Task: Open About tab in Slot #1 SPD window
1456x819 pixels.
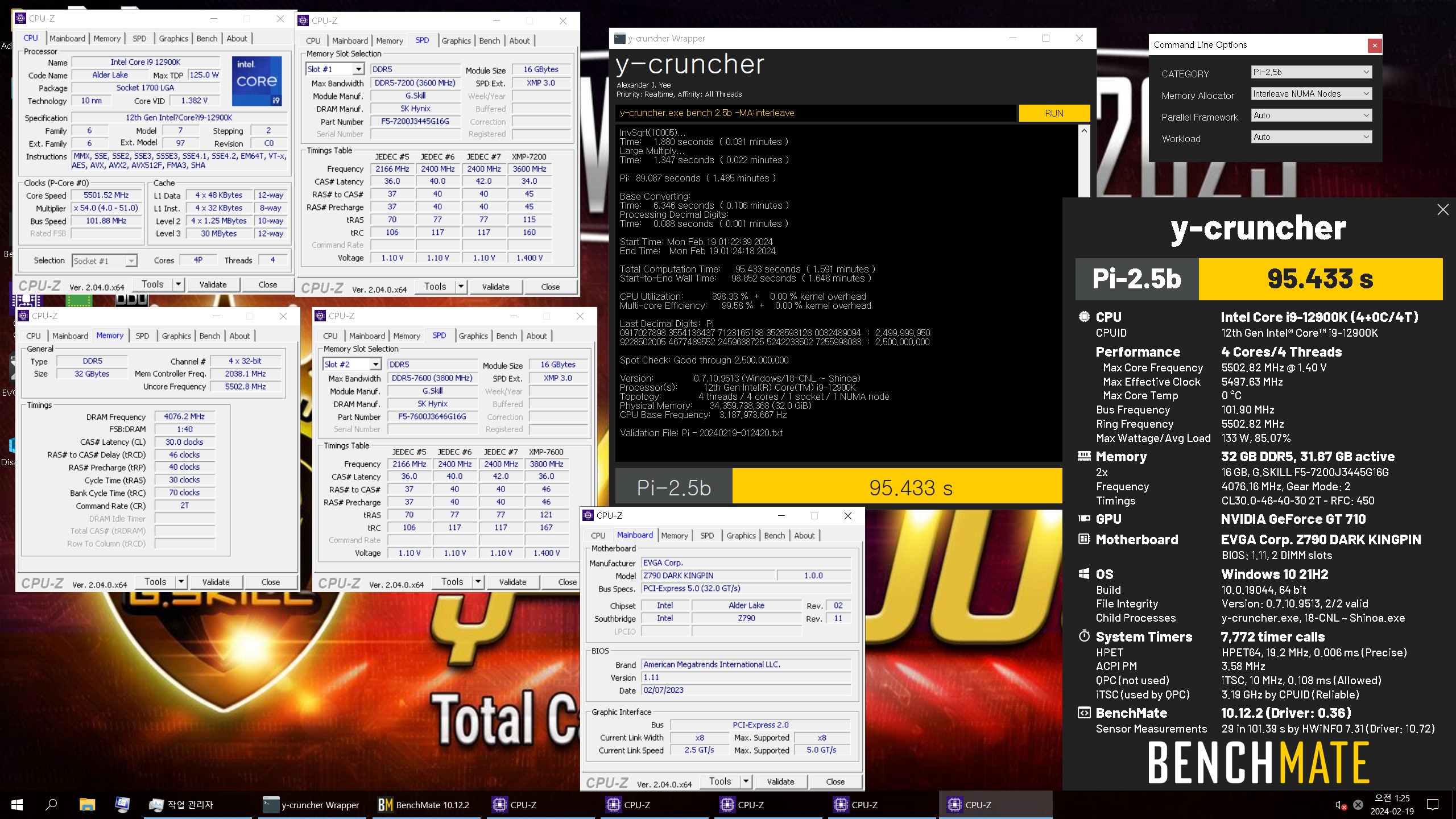Action: click(519, 41)
